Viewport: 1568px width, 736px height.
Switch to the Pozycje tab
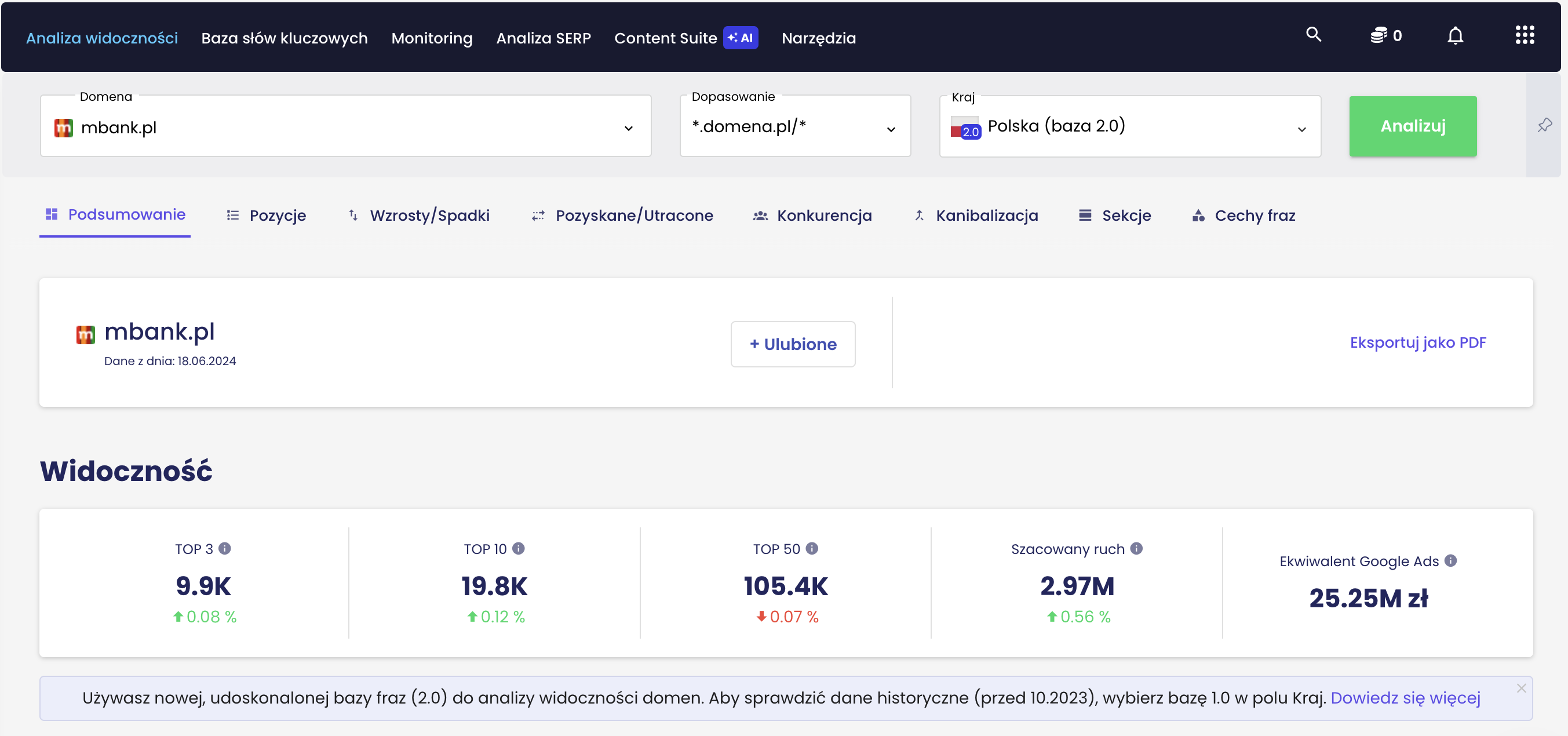coord(266,216)
